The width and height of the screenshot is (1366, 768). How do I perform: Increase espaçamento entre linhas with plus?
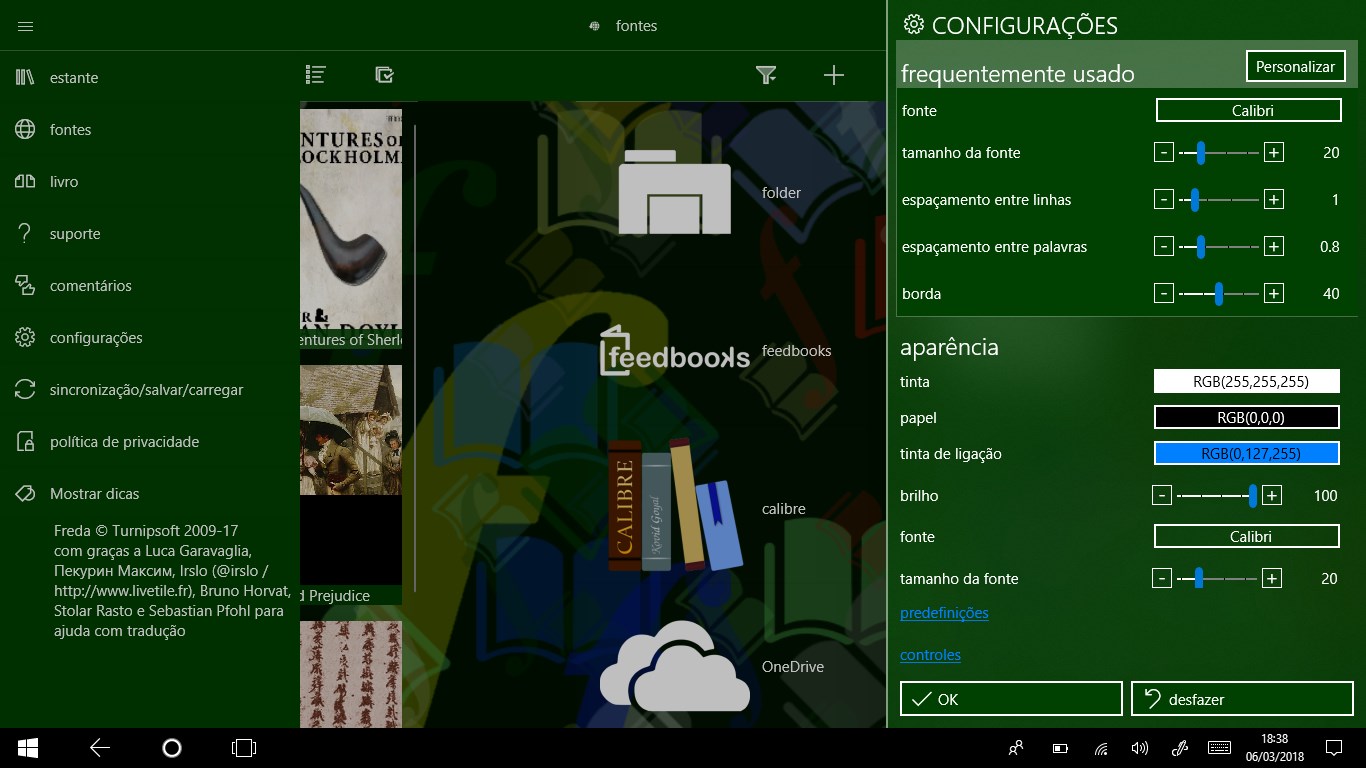1273,199
